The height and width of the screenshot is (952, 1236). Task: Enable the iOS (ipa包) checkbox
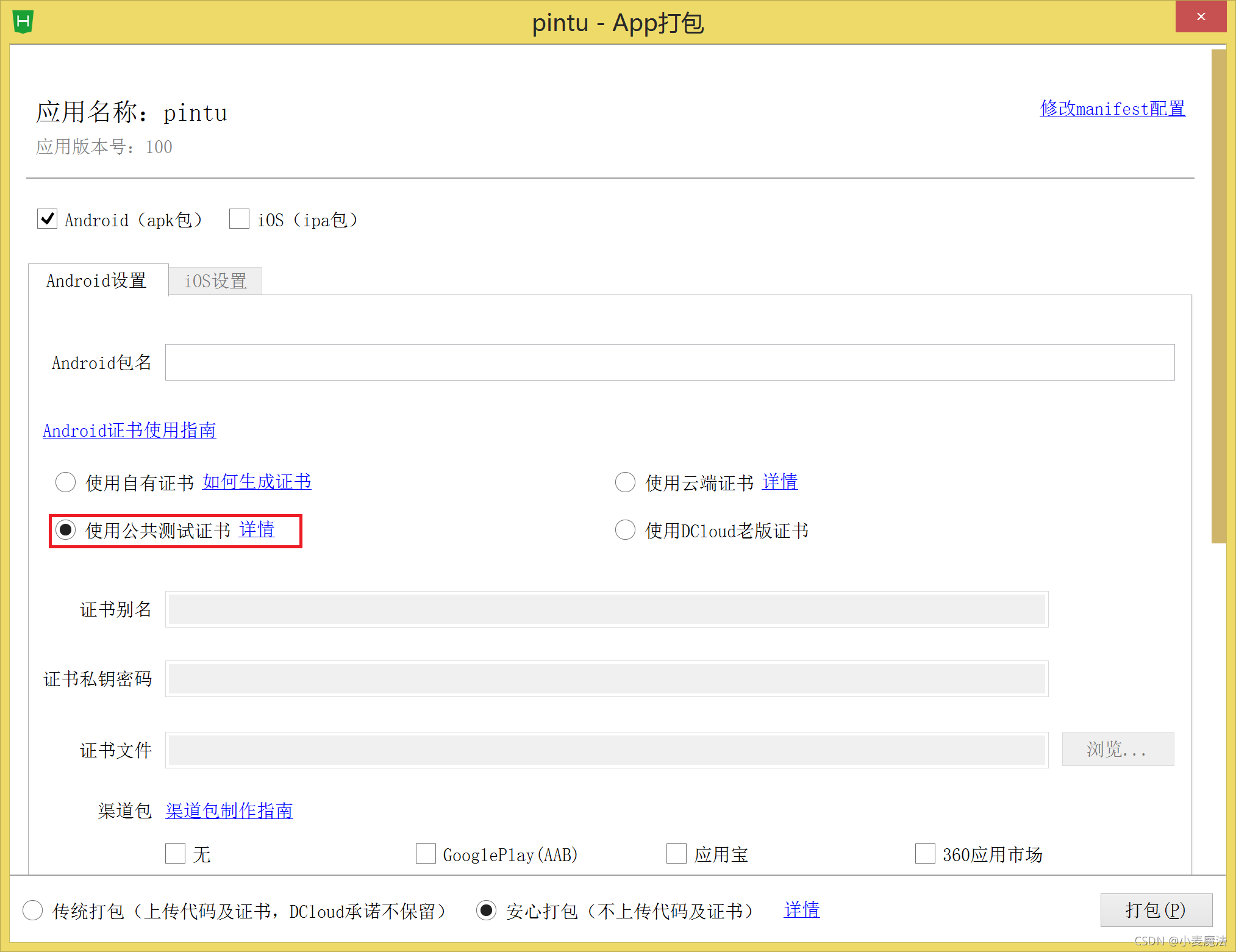[x=239, y=219]
